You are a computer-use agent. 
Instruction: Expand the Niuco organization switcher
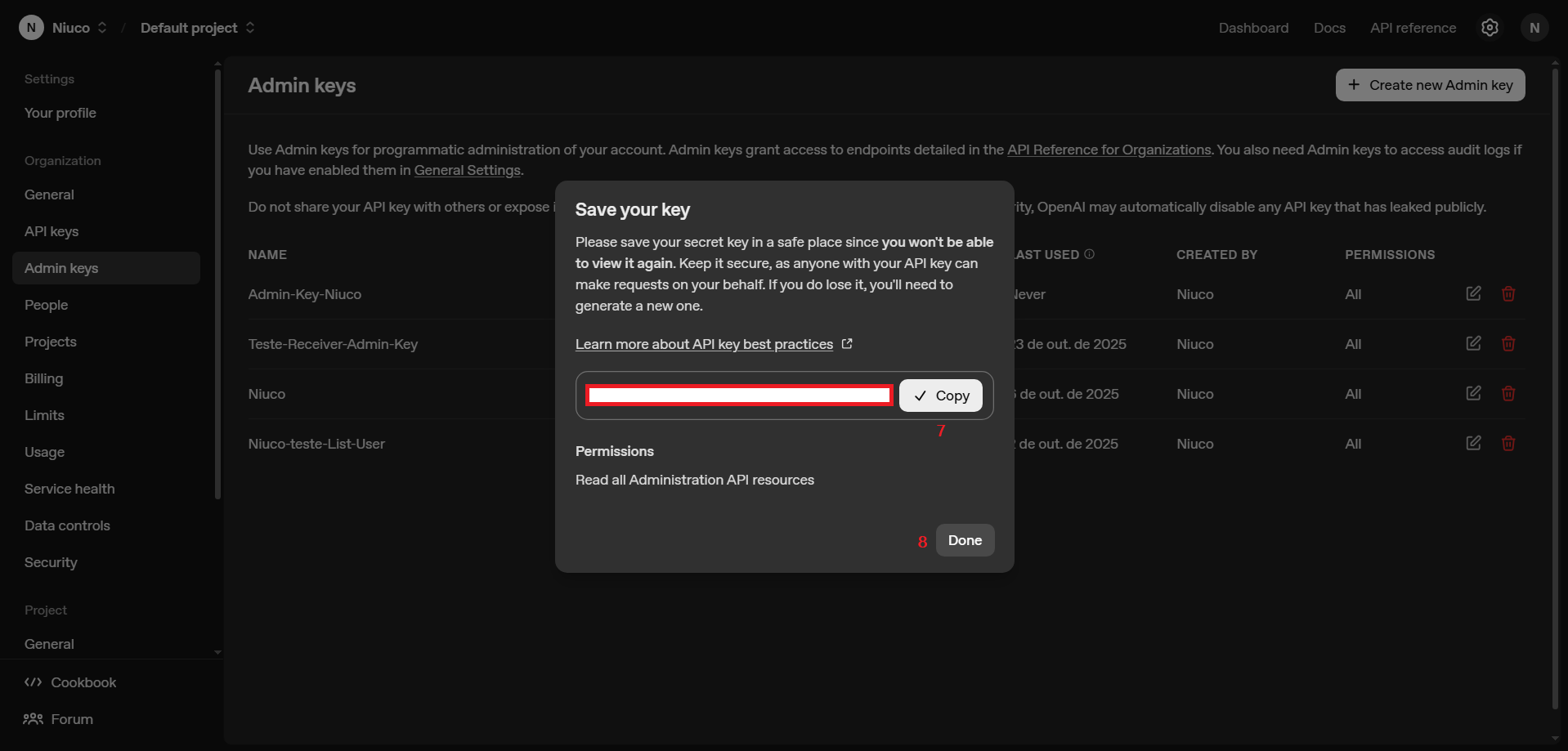102,28
